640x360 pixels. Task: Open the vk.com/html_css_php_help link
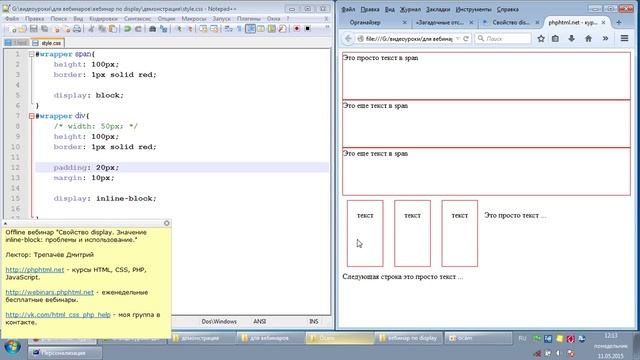point(58,315)
